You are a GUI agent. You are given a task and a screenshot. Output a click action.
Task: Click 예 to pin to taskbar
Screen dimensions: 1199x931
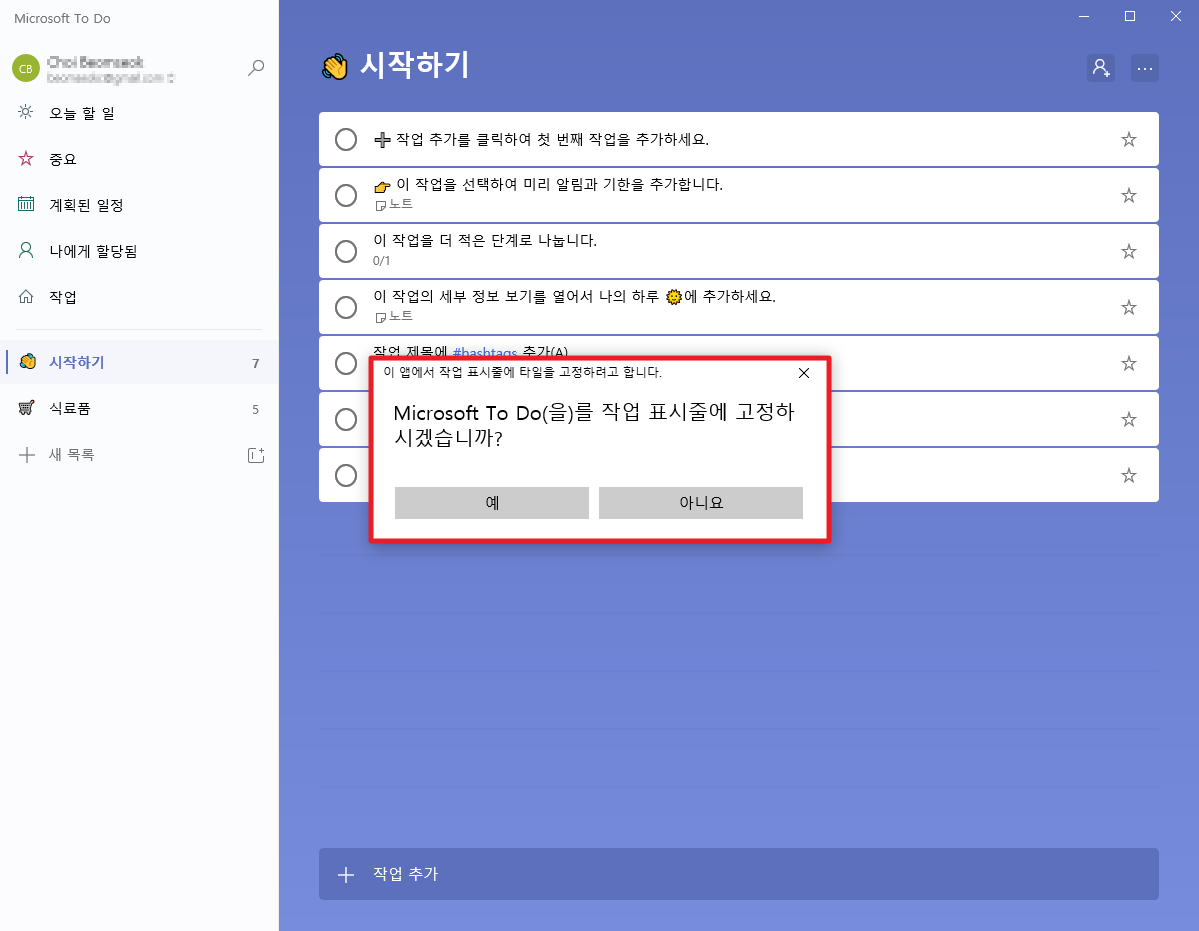pyautogui.click(x=492, y=503)
